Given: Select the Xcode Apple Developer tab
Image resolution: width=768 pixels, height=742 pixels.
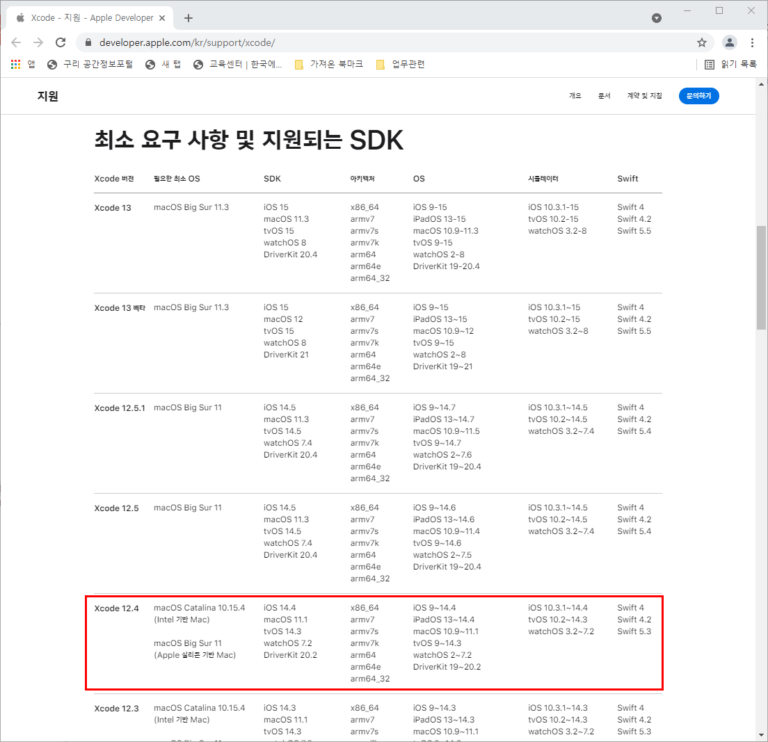Looking at the screenshot, I should click(x=90, y=18).
